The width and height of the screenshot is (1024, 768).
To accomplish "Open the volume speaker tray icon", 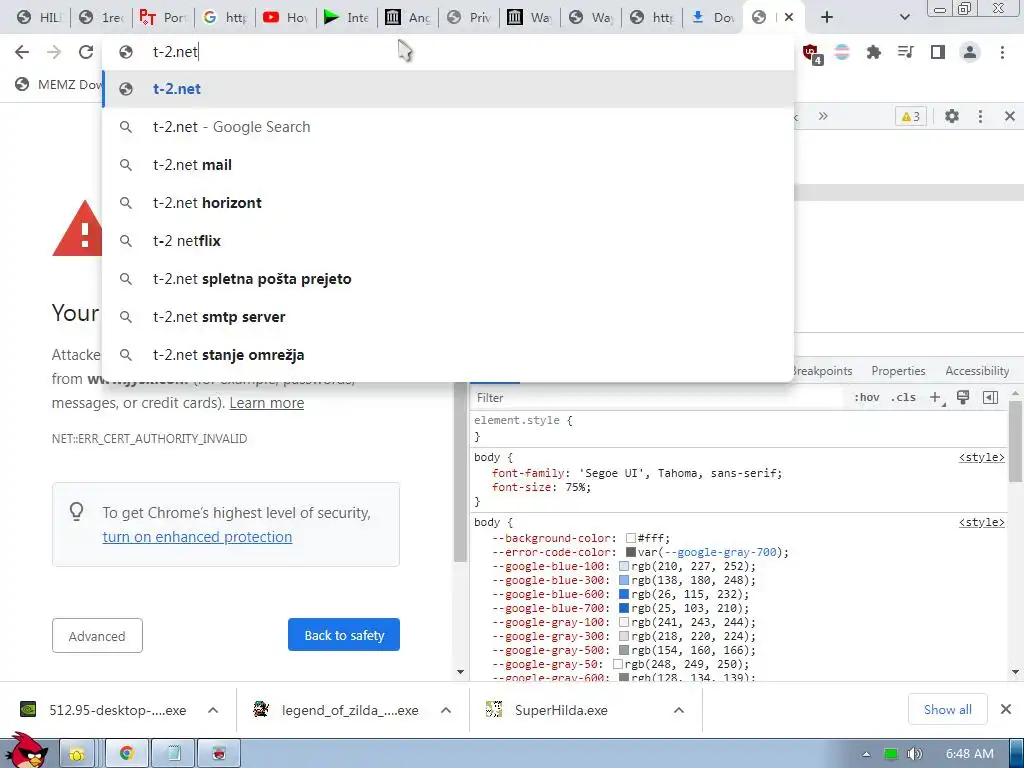I will point(914,754).
